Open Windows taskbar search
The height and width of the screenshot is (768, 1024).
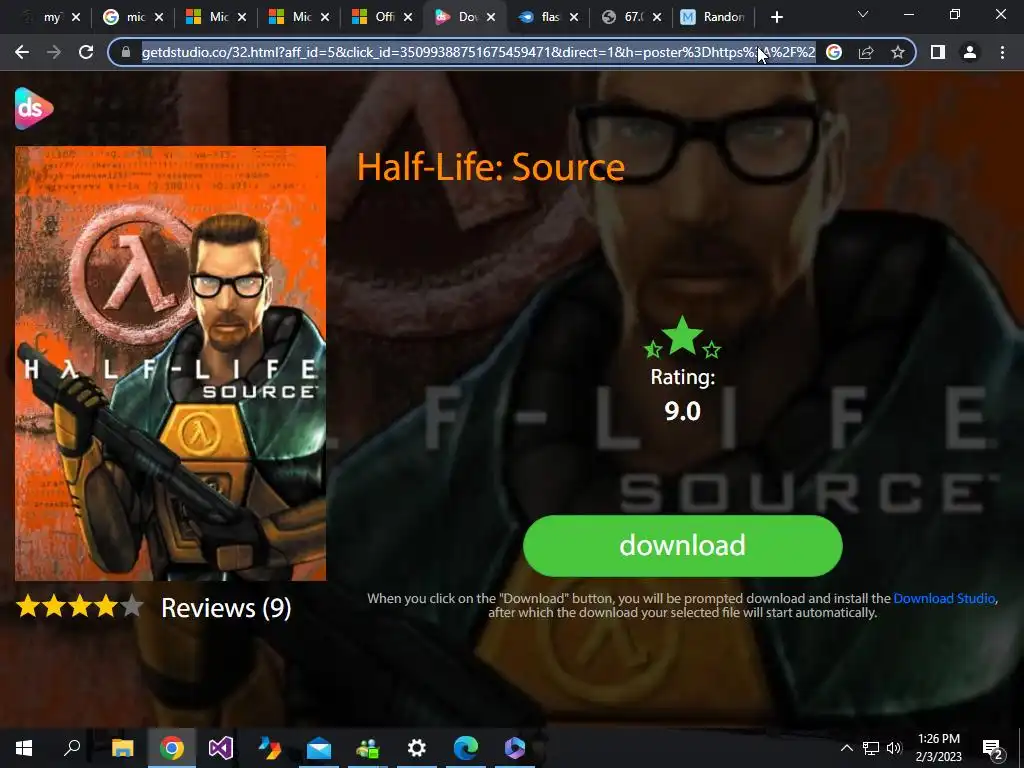coord(72,748)
